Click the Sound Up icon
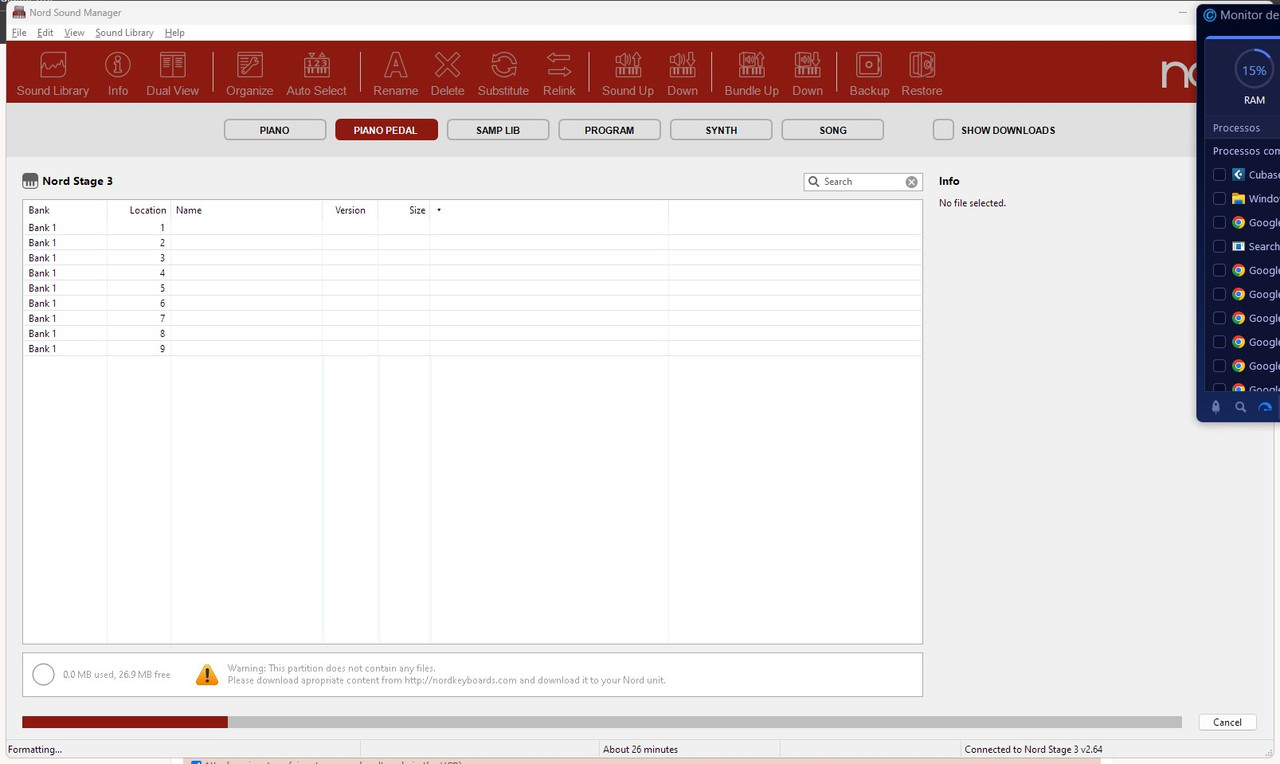The height and width of the screenshot is (764, 1280). click(628, 74)
